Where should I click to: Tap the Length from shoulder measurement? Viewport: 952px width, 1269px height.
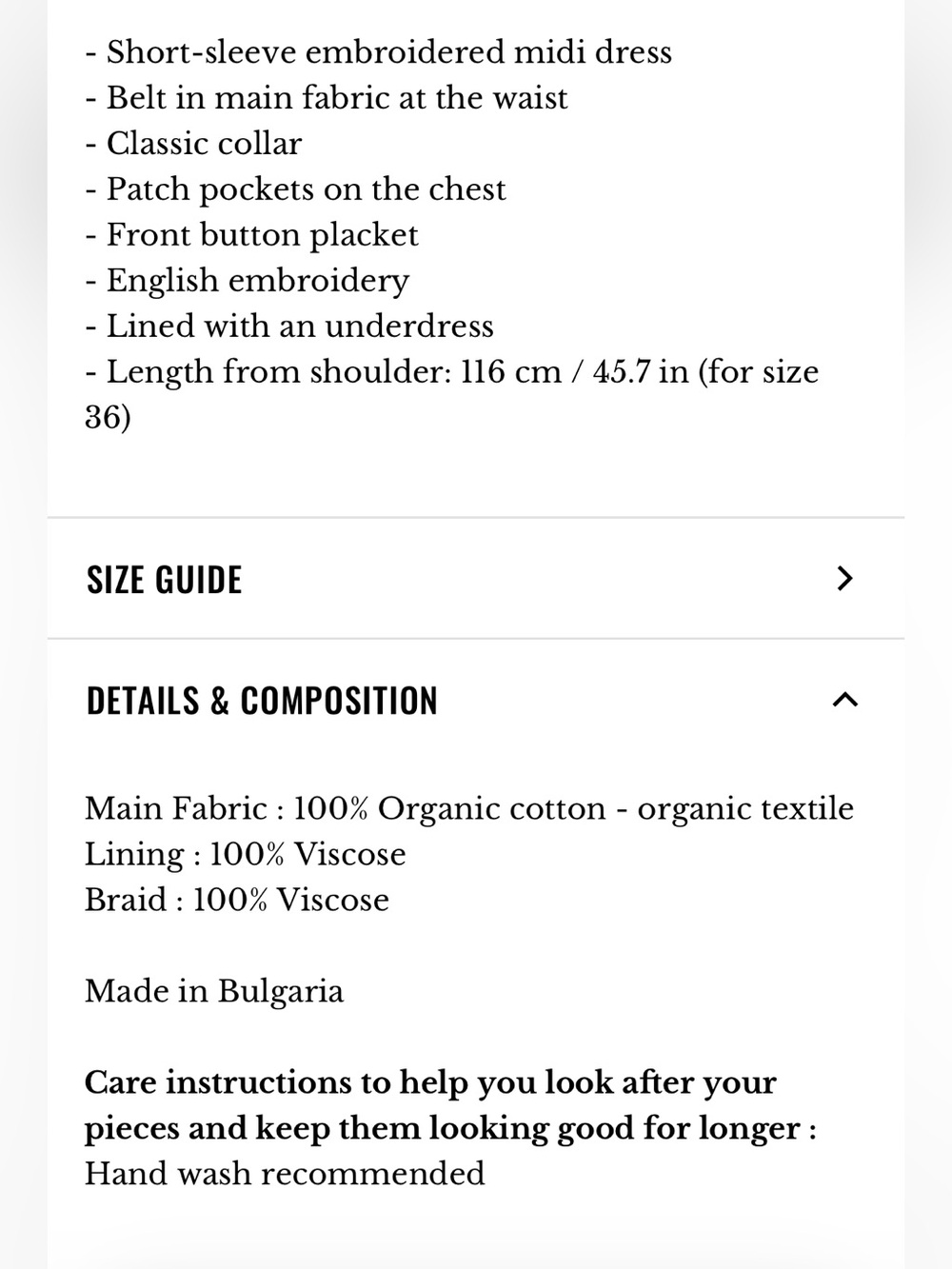click(x=451, y=394)
